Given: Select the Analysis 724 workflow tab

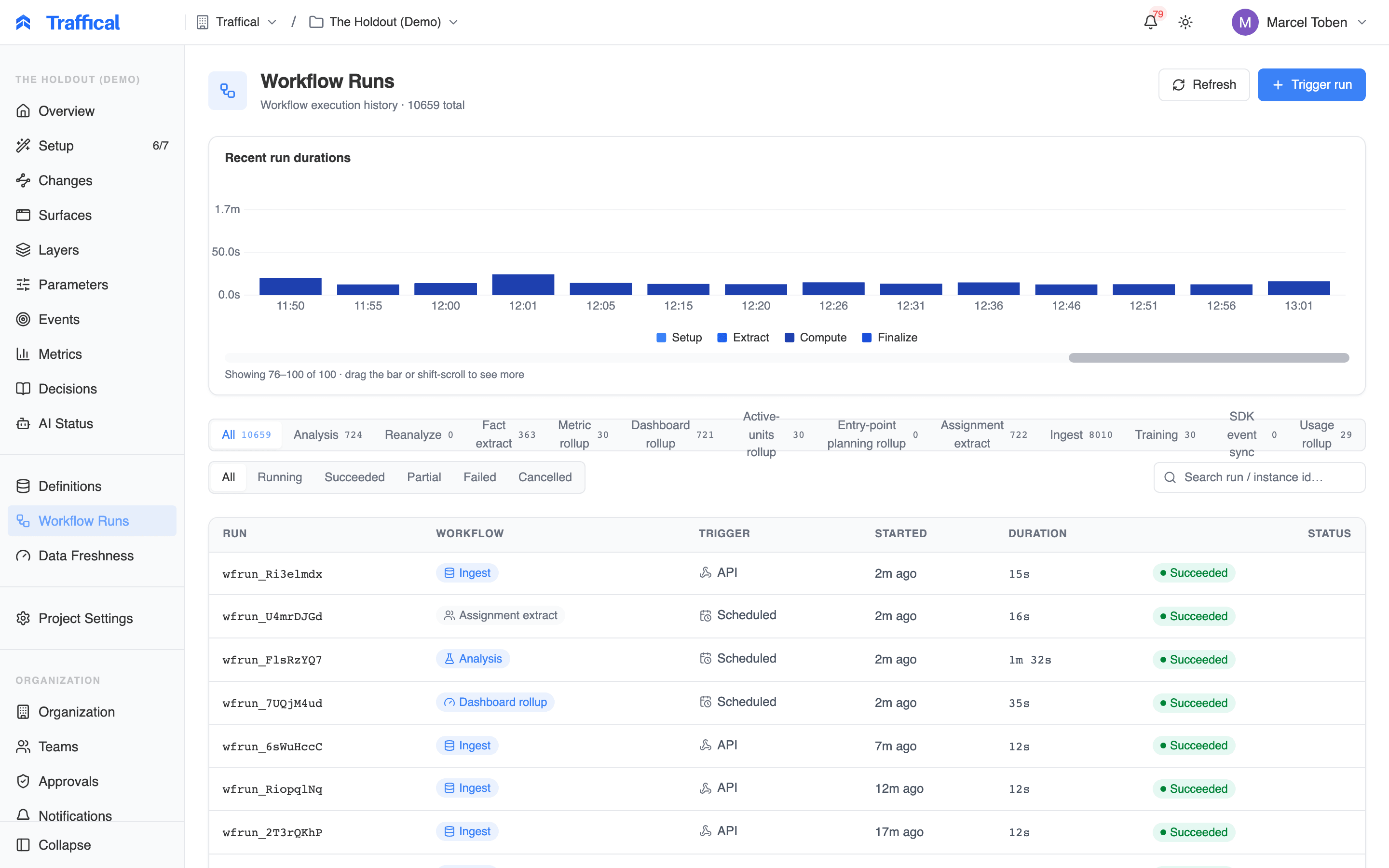Looking at the screenshot, I should (328, 434).
